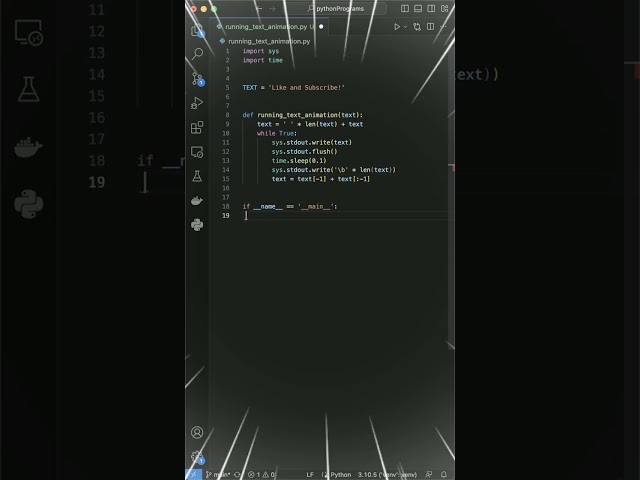
Task: Toggle the primary sidebar layout button
Action: (x=405, y=9)
